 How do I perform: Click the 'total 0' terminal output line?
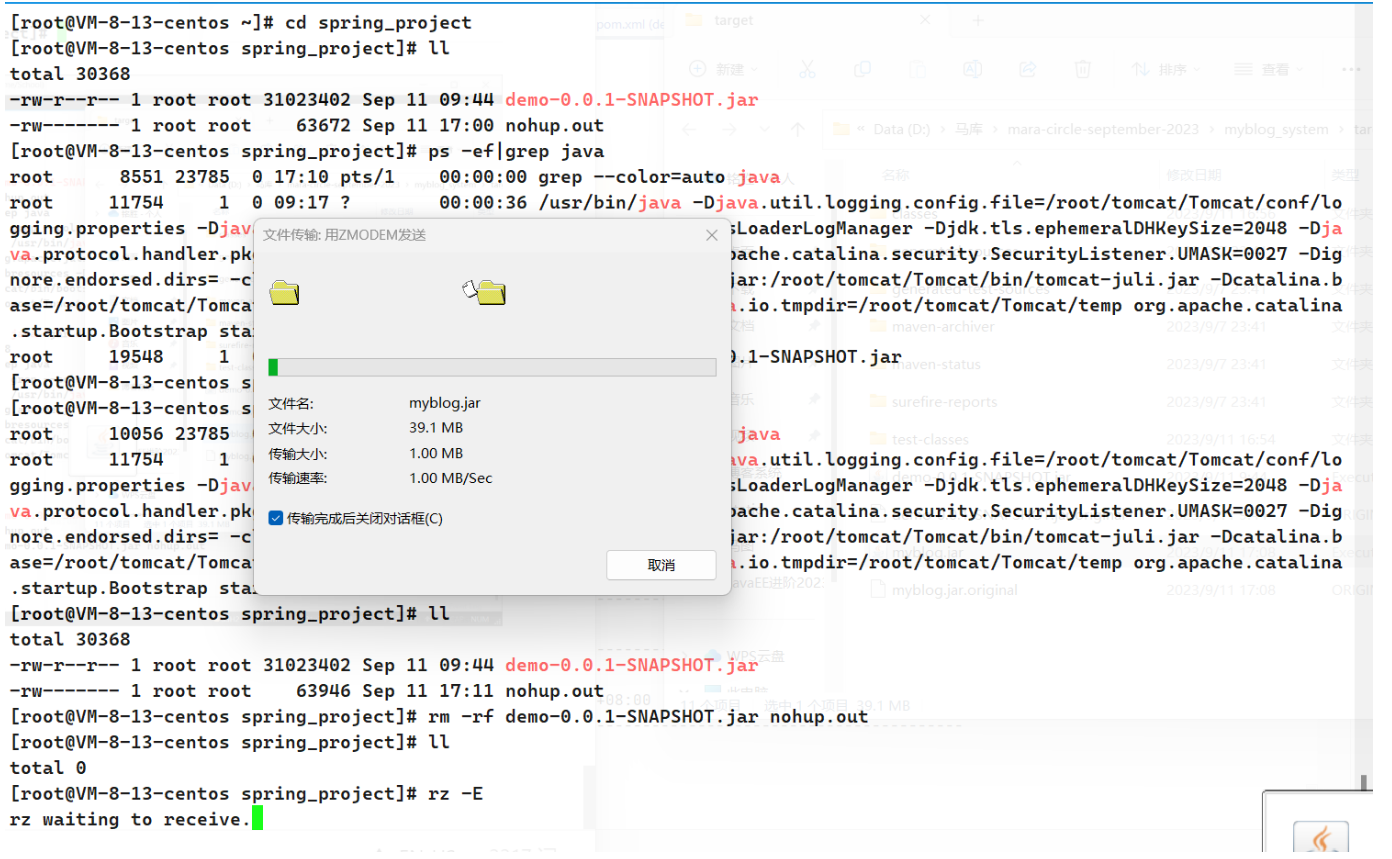coord(48,768)
